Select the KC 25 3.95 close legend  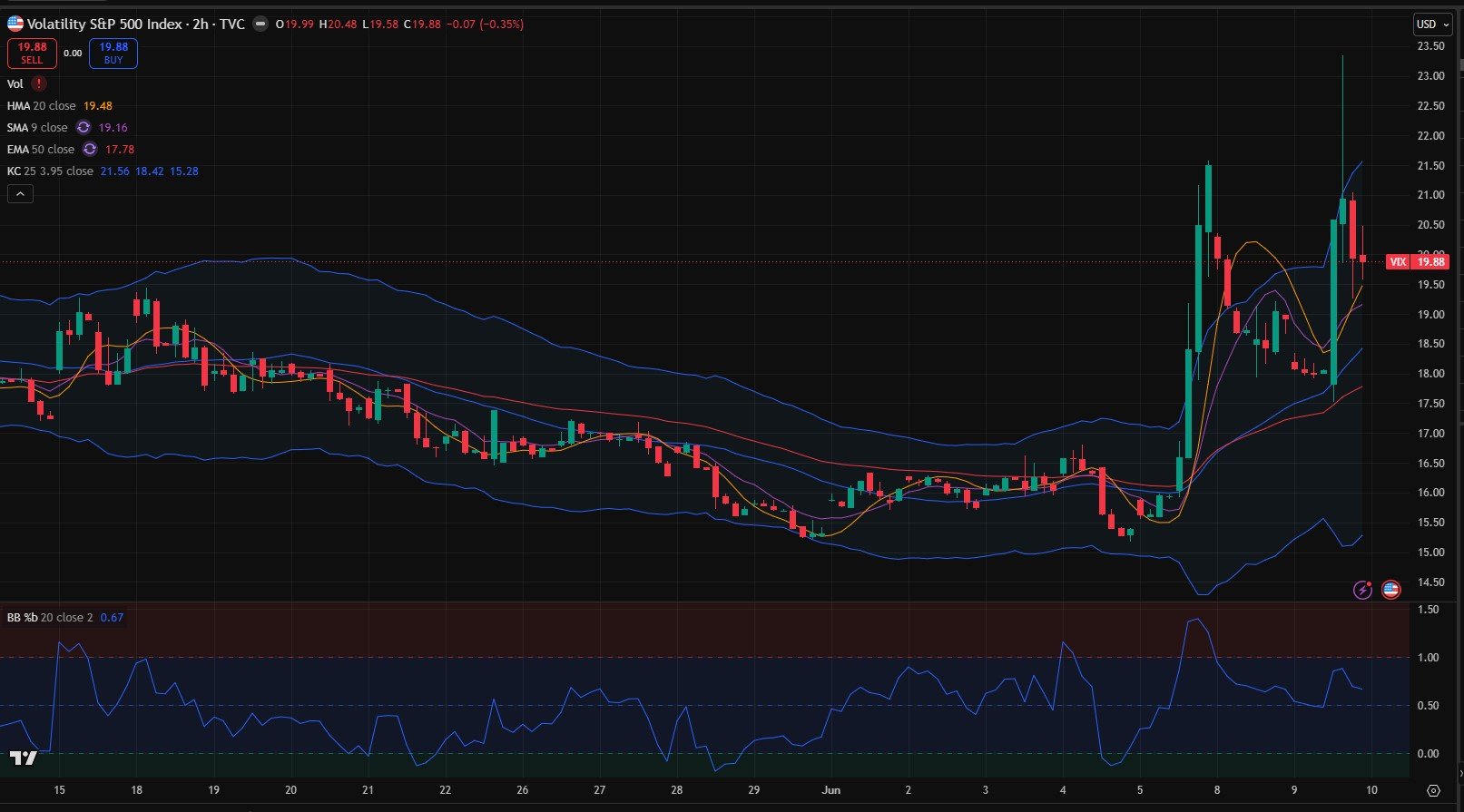point(50,171)
